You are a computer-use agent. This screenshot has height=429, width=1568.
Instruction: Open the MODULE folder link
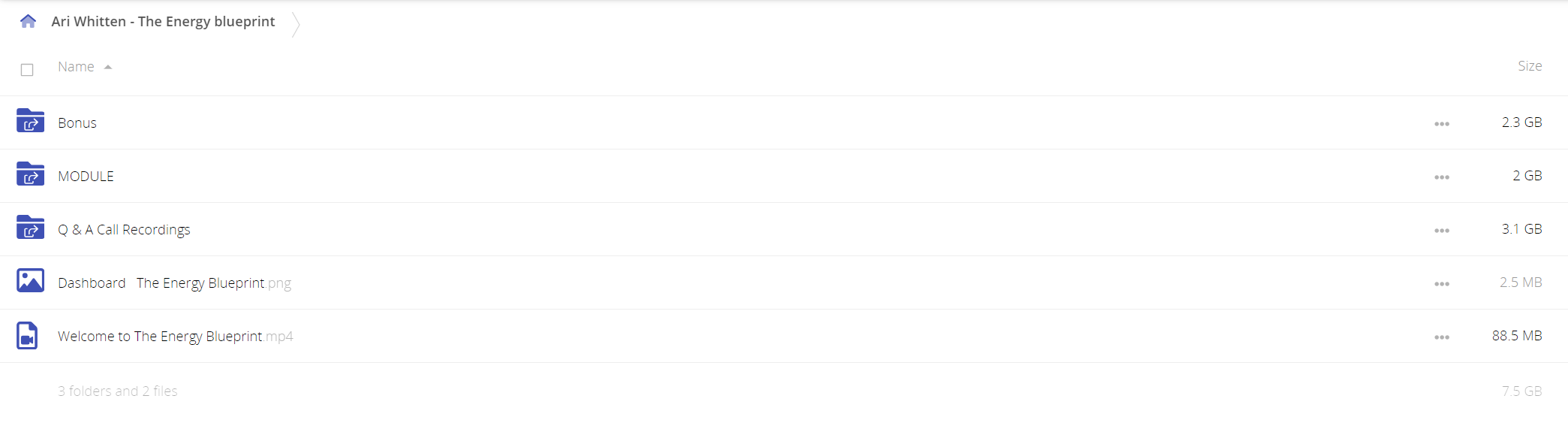click(86, 177)
